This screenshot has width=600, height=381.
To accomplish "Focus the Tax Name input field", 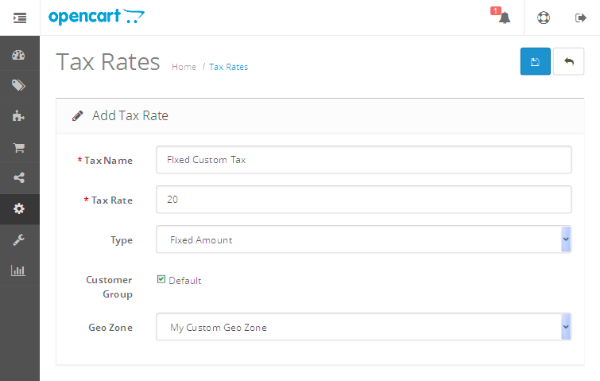I will tap(364, 160).
